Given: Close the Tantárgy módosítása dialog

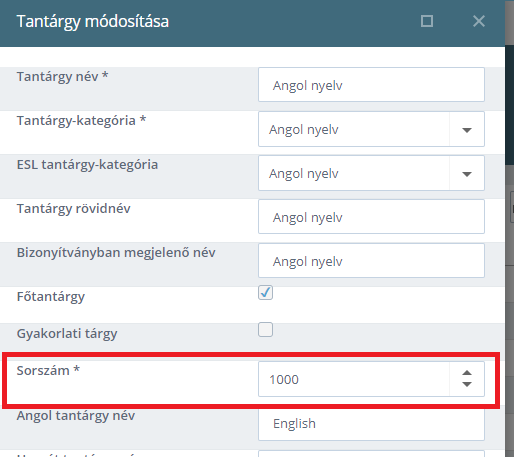Looking at the screenshot, I should (x=479, y=21).
